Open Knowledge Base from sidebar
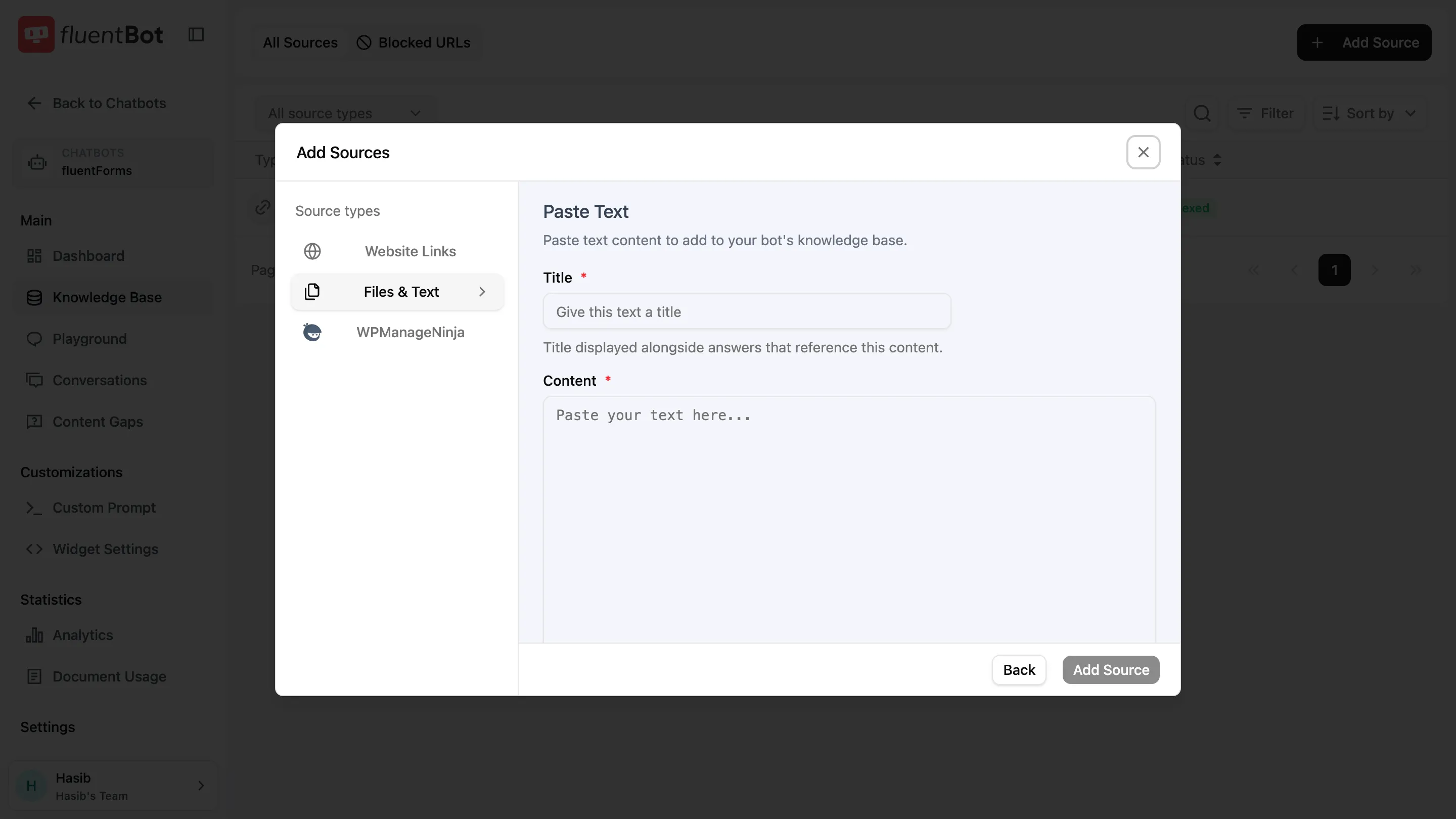 click(113, 297)
